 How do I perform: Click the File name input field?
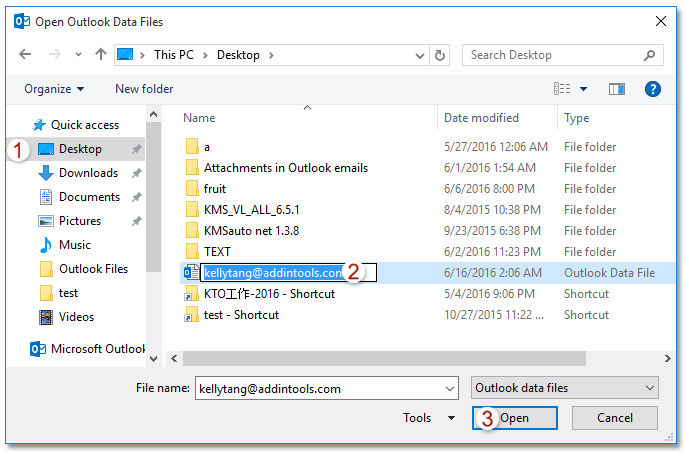(326, 388)
